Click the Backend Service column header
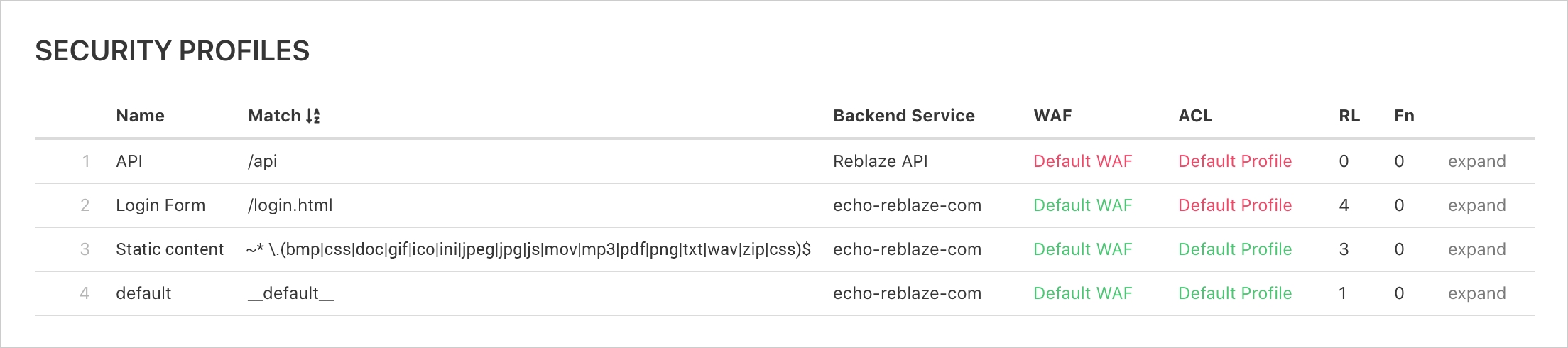The width and height of the screenshot is (1568, 348). coord(903,116)
